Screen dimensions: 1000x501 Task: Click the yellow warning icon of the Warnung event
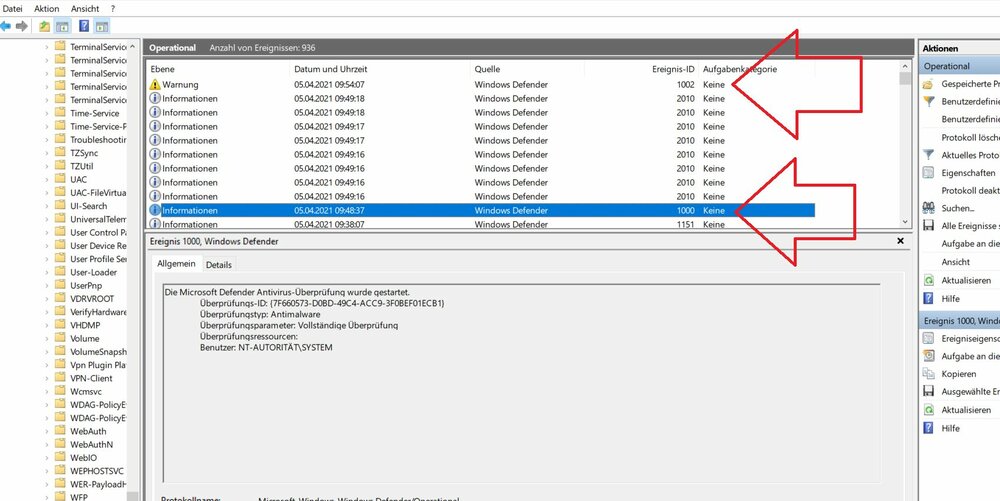pyautogui.click(x=154, y=85)
